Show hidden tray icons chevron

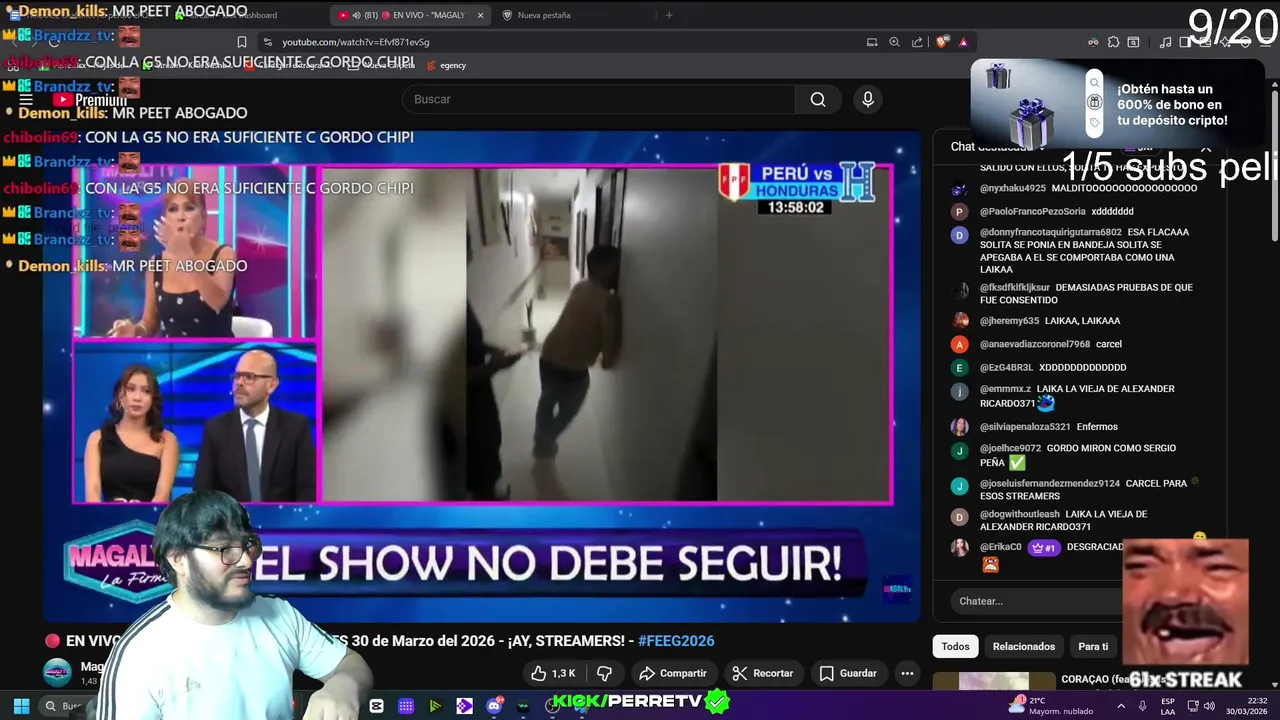[x=1120, y=706]
